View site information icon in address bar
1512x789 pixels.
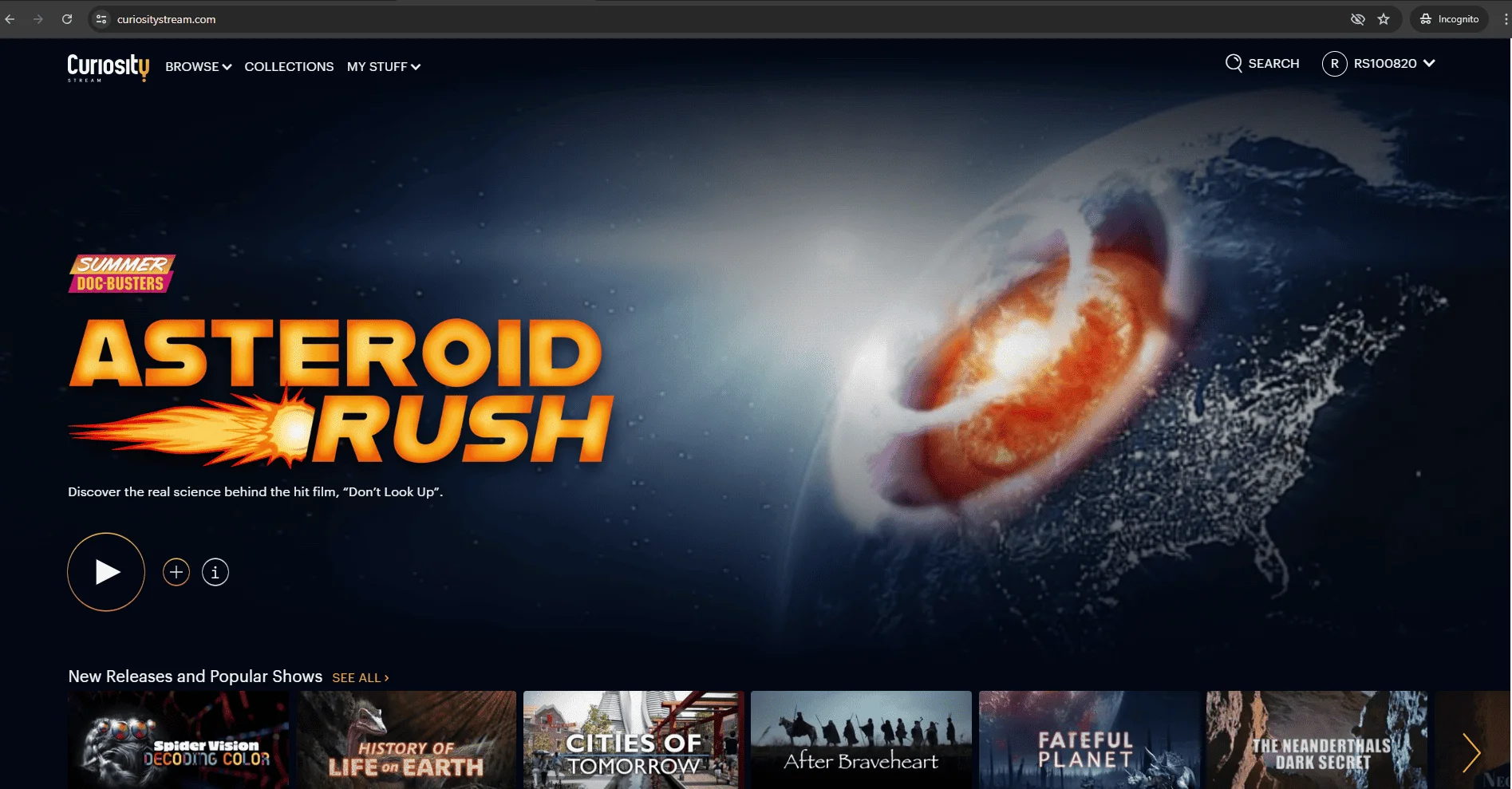pos(101,19)
